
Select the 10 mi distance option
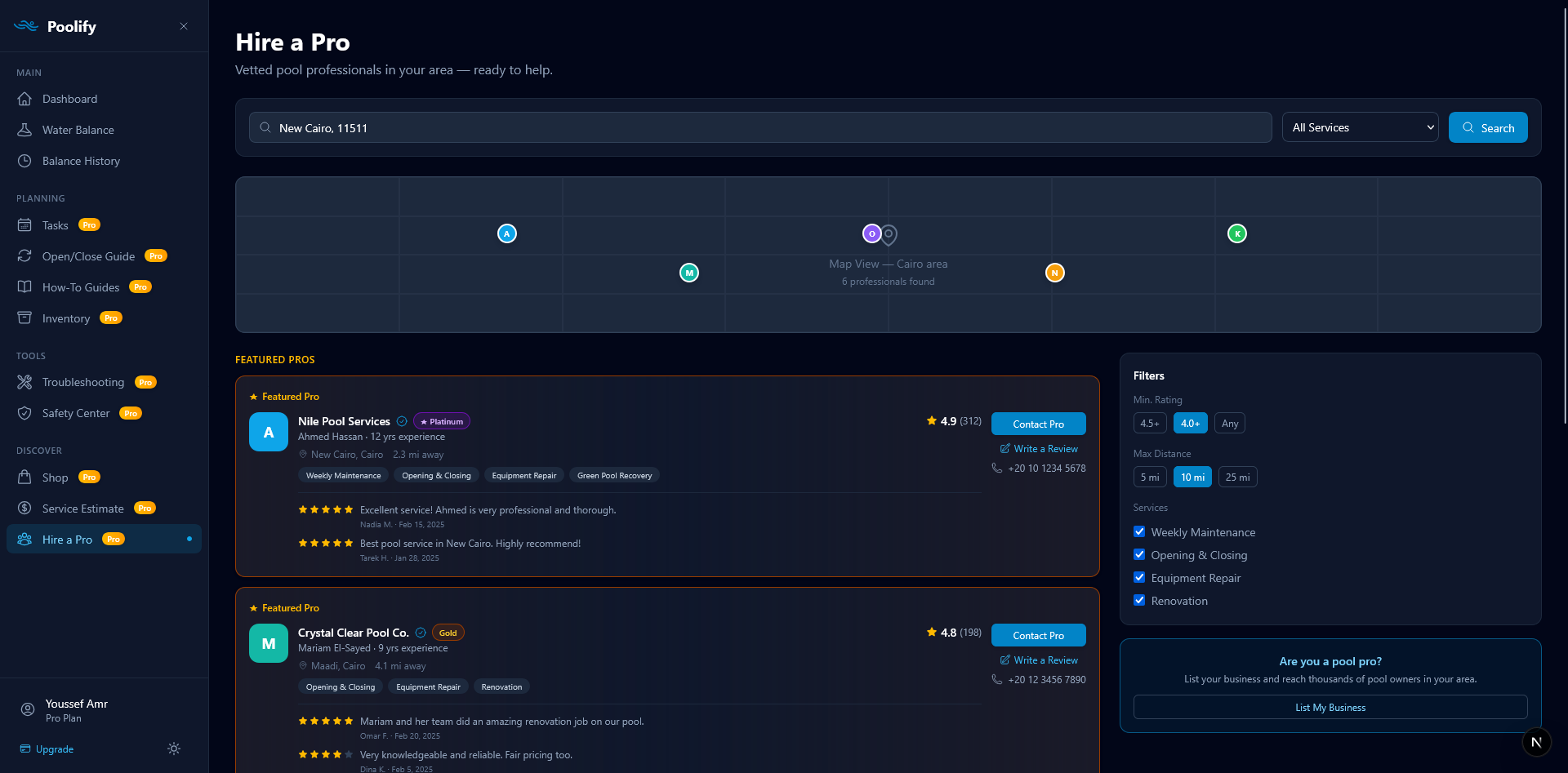pos(1192,477)
